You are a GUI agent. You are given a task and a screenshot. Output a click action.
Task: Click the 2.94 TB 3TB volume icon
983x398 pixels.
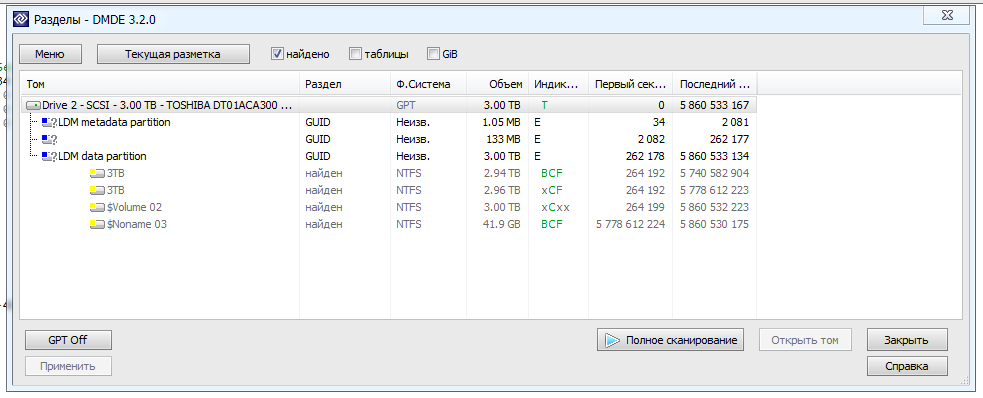coord(97,174)
